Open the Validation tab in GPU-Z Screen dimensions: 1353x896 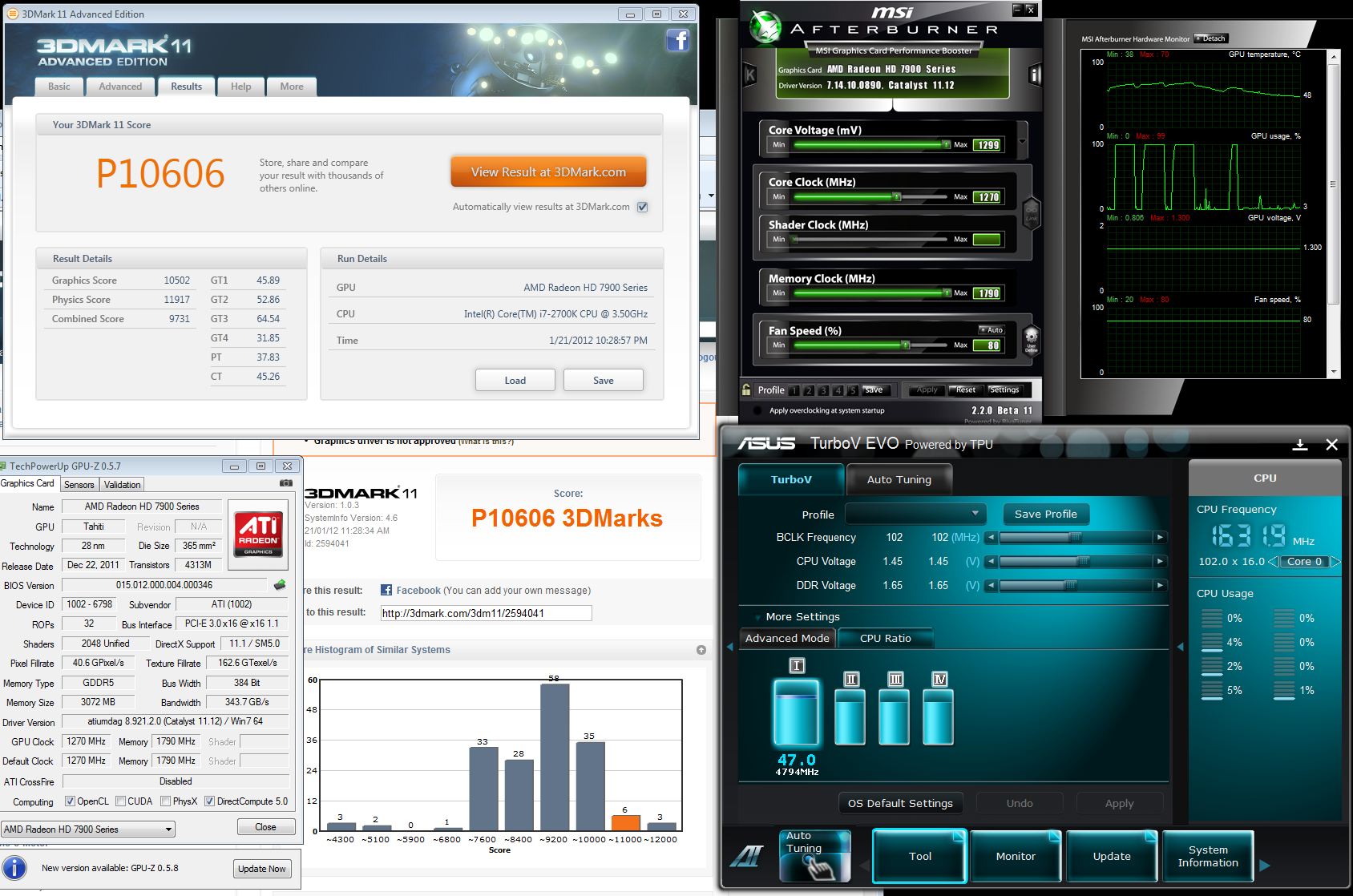(x=123, y=485)
